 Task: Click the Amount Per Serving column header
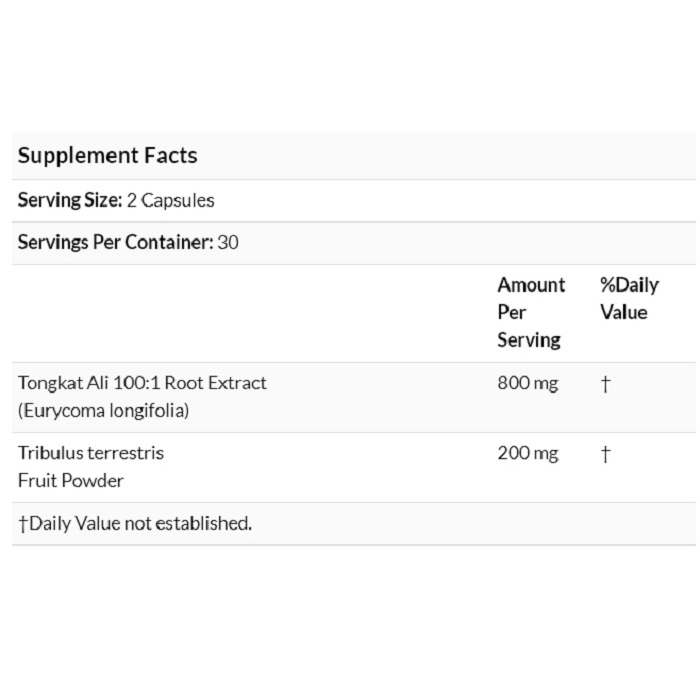tap(531, 312)
